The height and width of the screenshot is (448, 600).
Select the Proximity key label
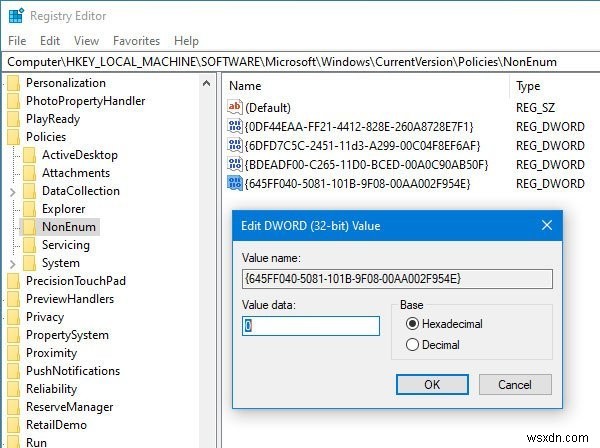click(52, 353)
